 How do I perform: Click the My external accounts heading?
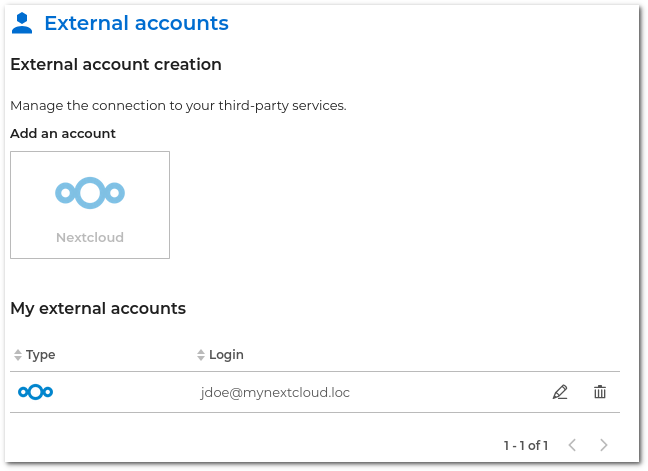coord(98,309)
